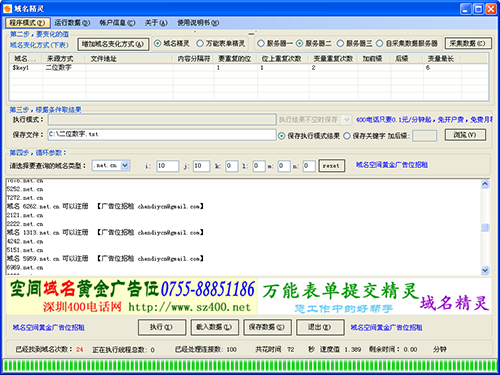Click the 5959.net.cn 可以注册 result line
This screenshot has height=375, width=500.
(105, 258)
